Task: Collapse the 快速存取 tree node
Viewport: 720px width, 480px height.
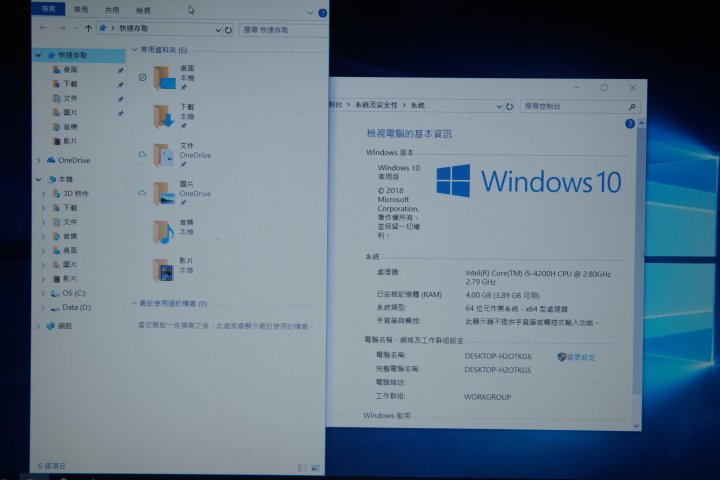Action: 39,55
